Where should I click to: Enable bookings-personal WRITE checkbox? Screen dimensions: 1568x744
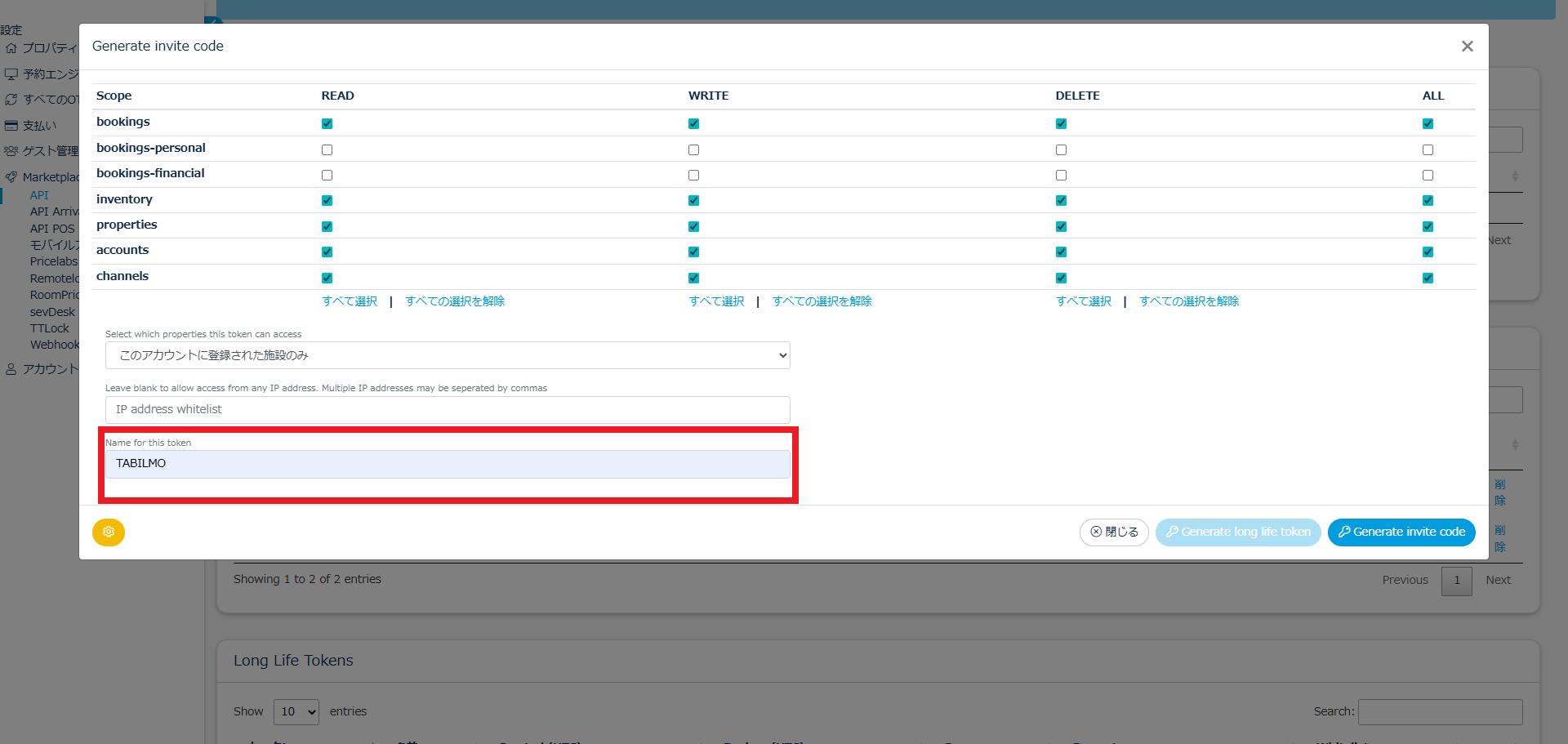[693, 150]
